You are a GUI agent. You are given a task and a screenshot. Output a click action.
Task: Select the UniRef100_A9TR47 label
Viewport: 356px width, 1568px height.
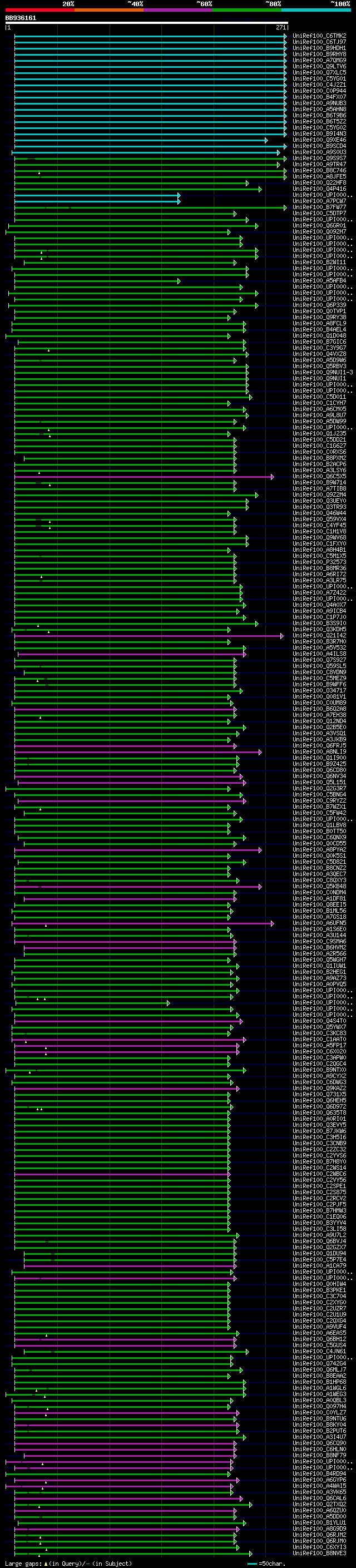point(319,164)
